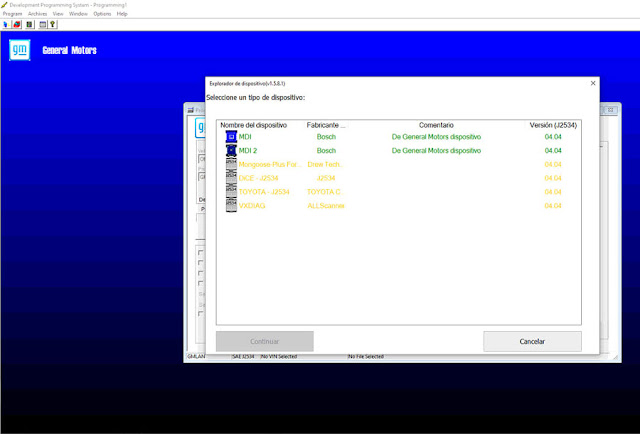Click the GM logo in the banner
Image resolution: width=640 pixels, height=434 pixels.
(x=20, y=50)
